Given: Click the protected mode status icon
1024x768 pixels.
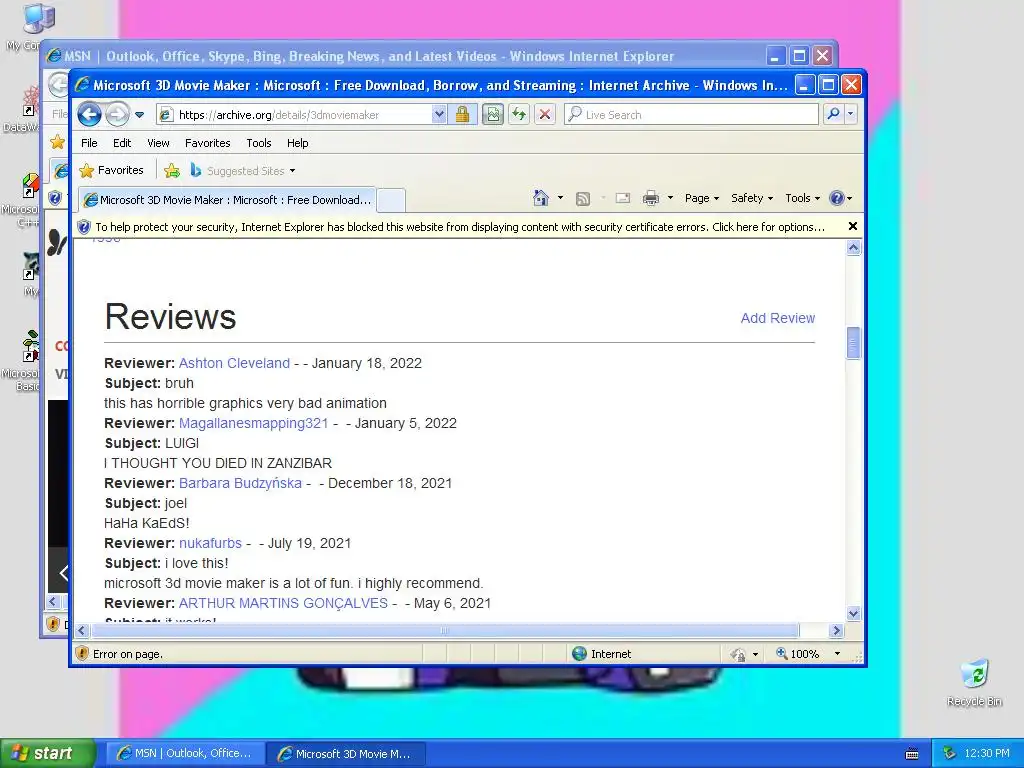Looking at the screenshot, I should [x=738, y=654].
